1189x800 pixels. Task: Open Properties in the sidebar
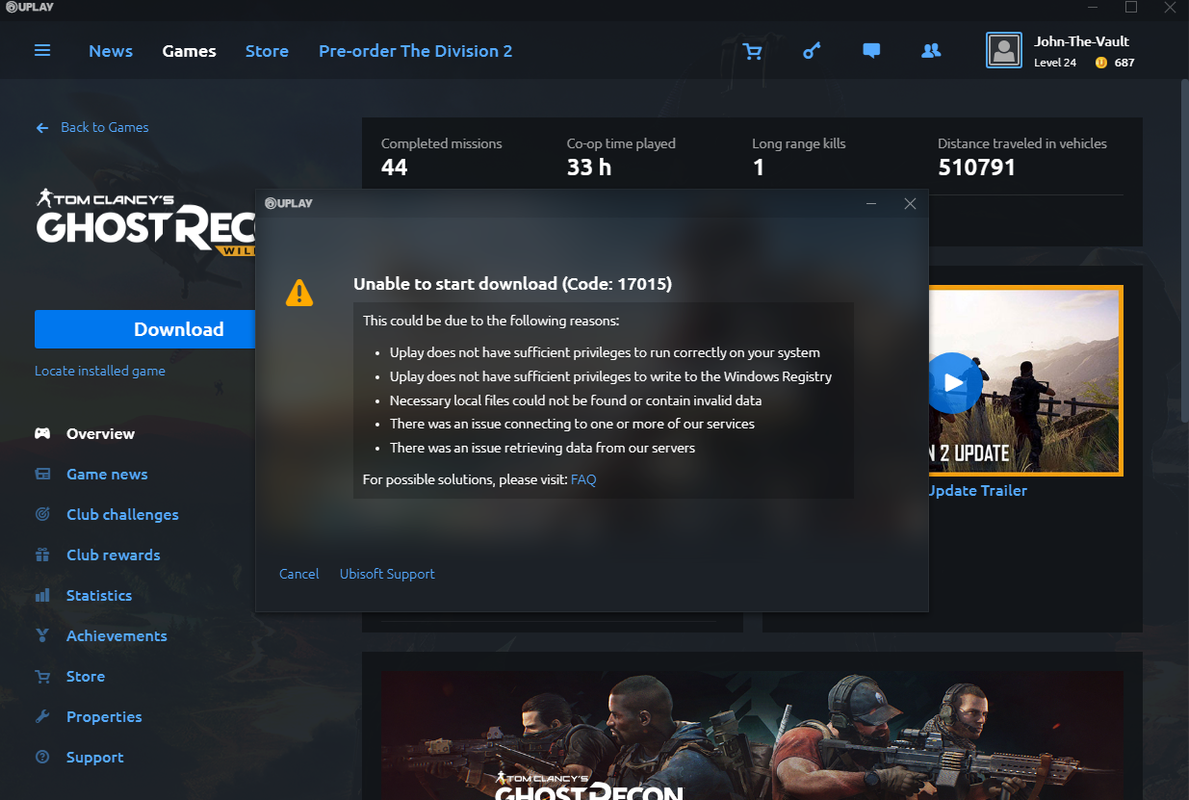[x=104, y=717]
